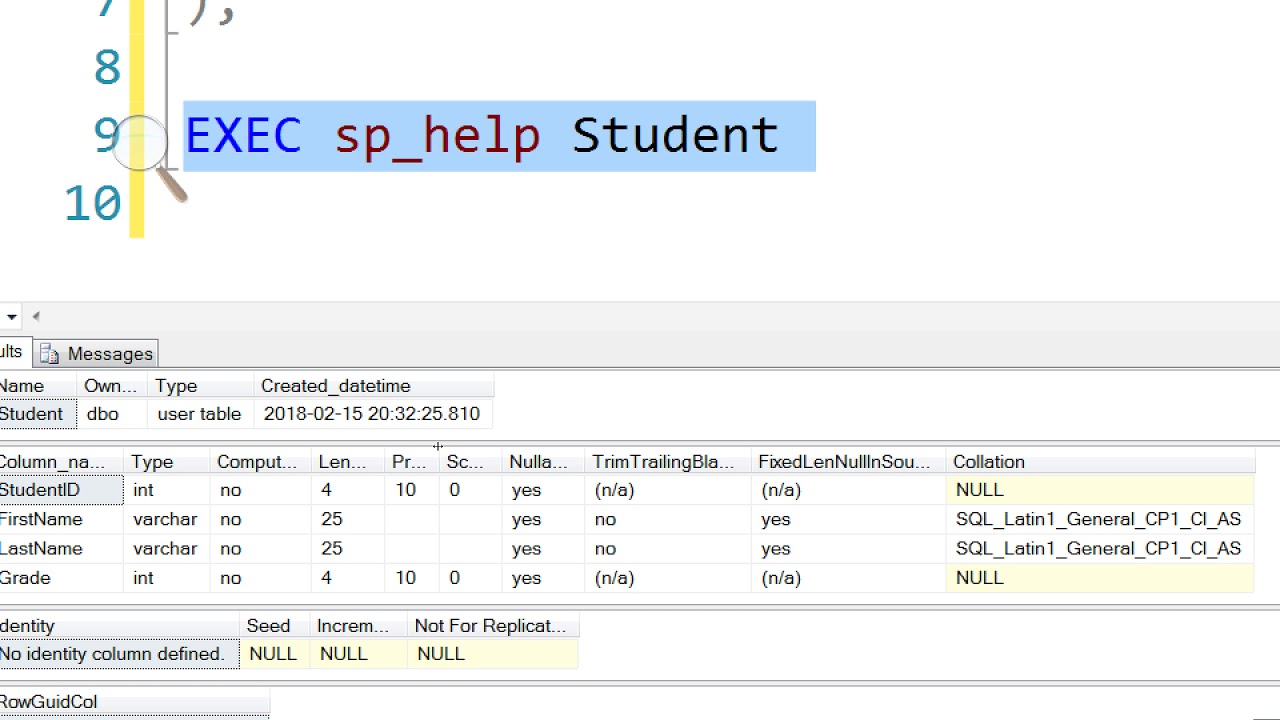Click the int type cell for StudentID
Screen dimensions: 1280x720
tap(168, 490)
